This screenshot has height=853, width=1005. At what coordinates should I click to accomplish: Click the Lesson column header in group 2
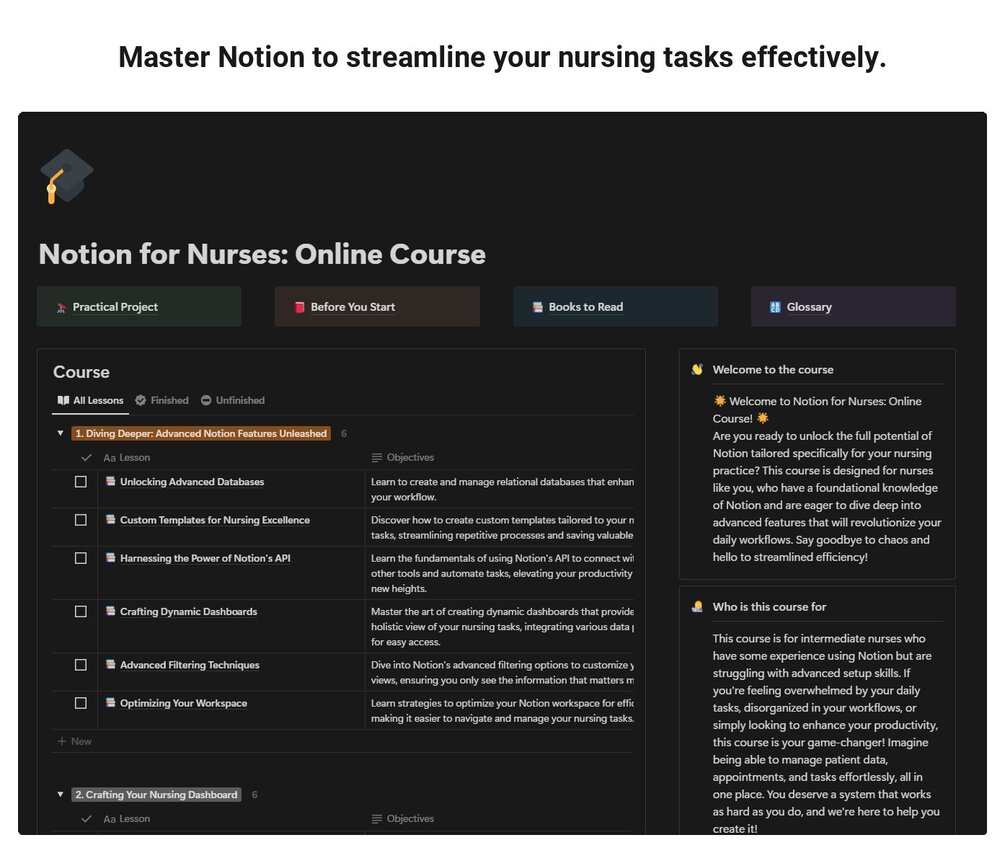[127, 819]
